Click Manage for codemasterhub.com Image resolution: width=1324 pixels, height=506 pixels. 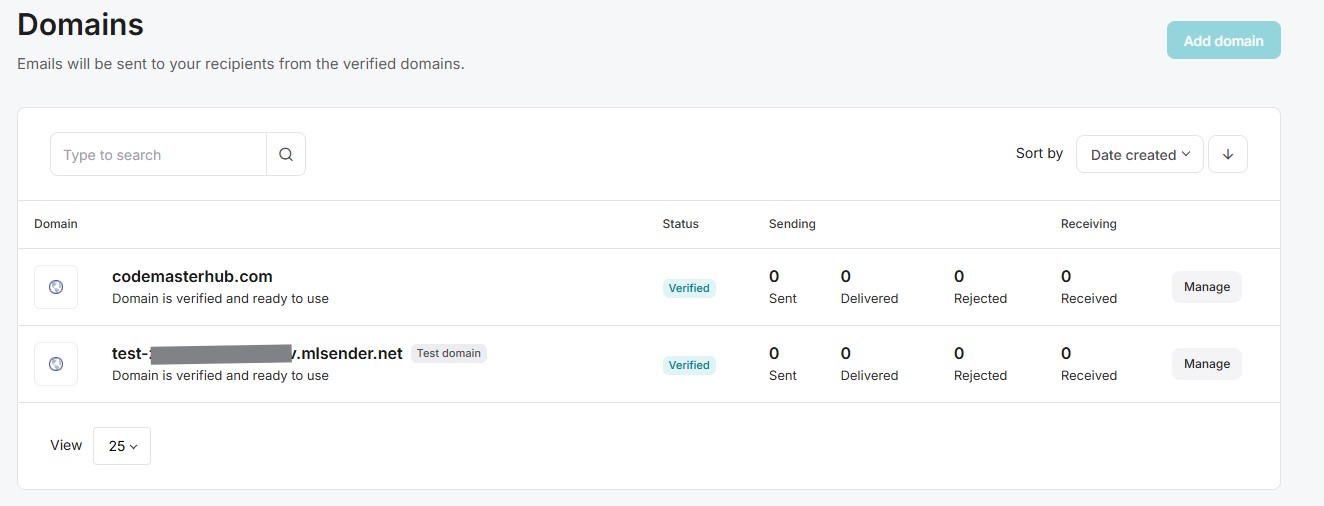1206,287
